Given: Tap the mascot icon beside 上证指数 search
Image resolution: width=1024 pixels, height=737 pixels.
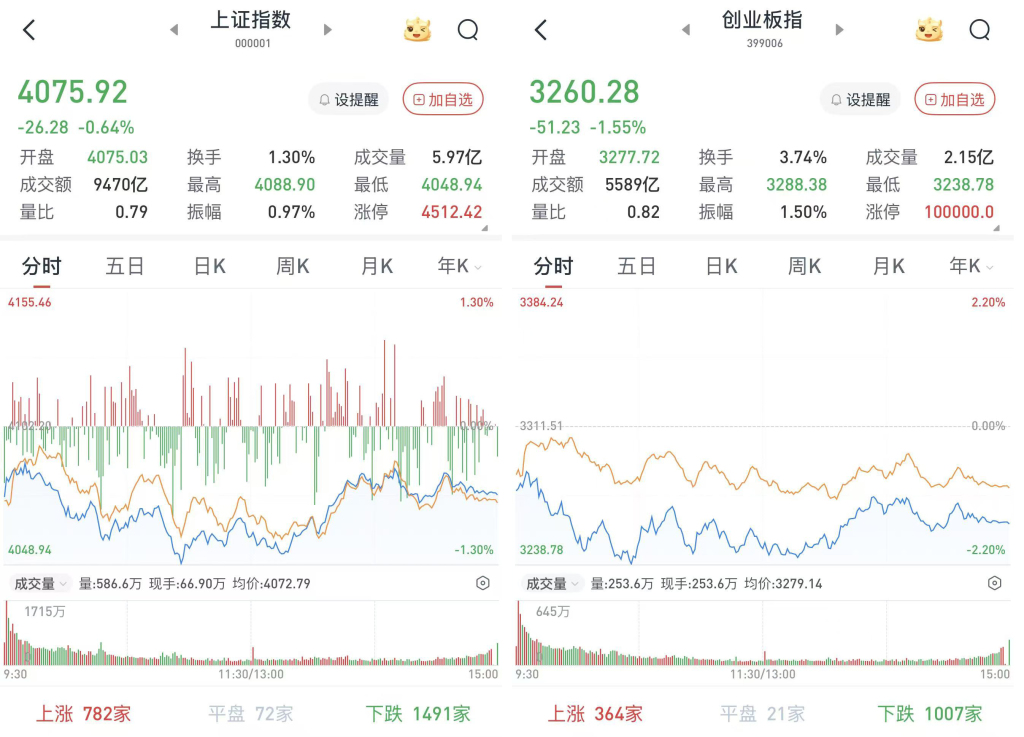Looking at the screenshot, I should click(x=417, y=30).
